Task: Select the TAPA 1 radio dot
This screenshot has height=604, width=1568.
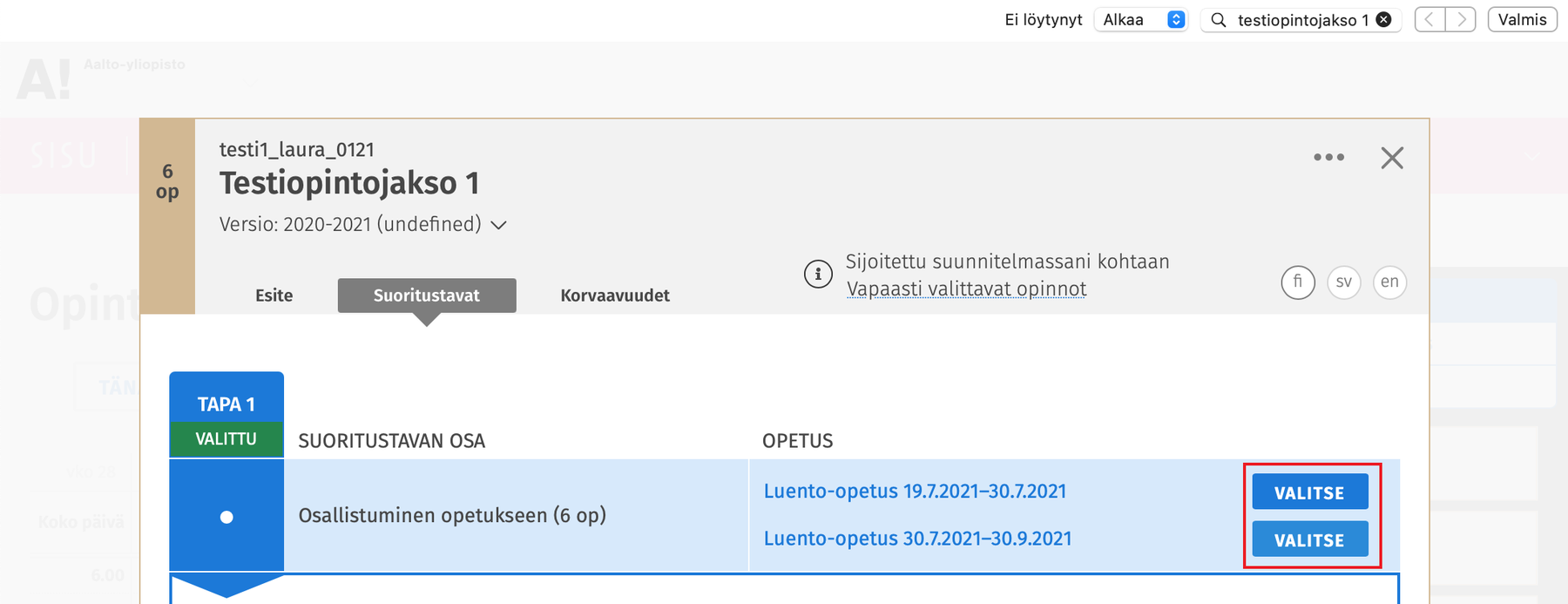Action: coord(226,517)
